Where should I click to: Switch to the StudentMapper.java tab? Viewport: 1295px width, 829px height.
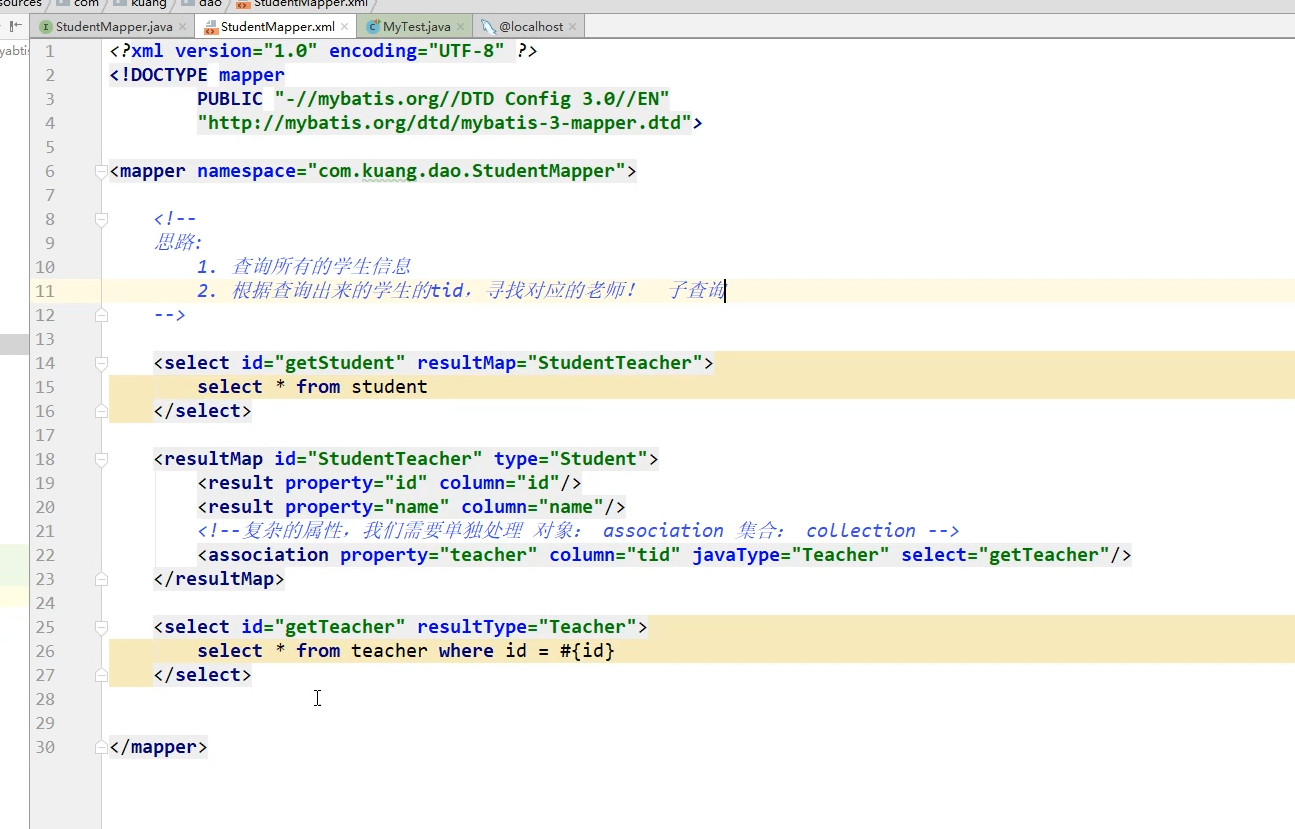(x=114, y=27)
